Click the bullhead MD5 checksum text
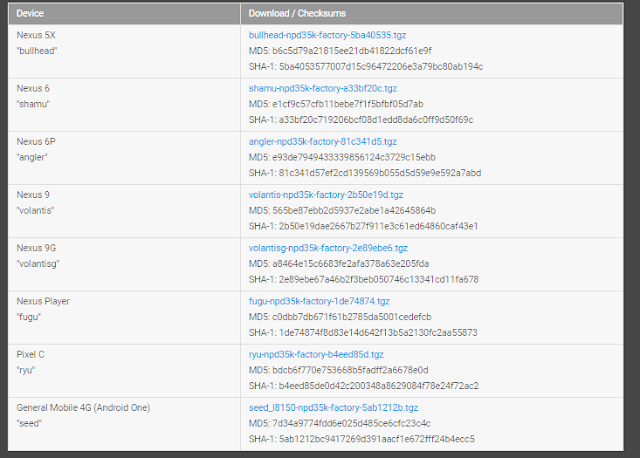This screenshot has height=458, width=640. [340, 51]
